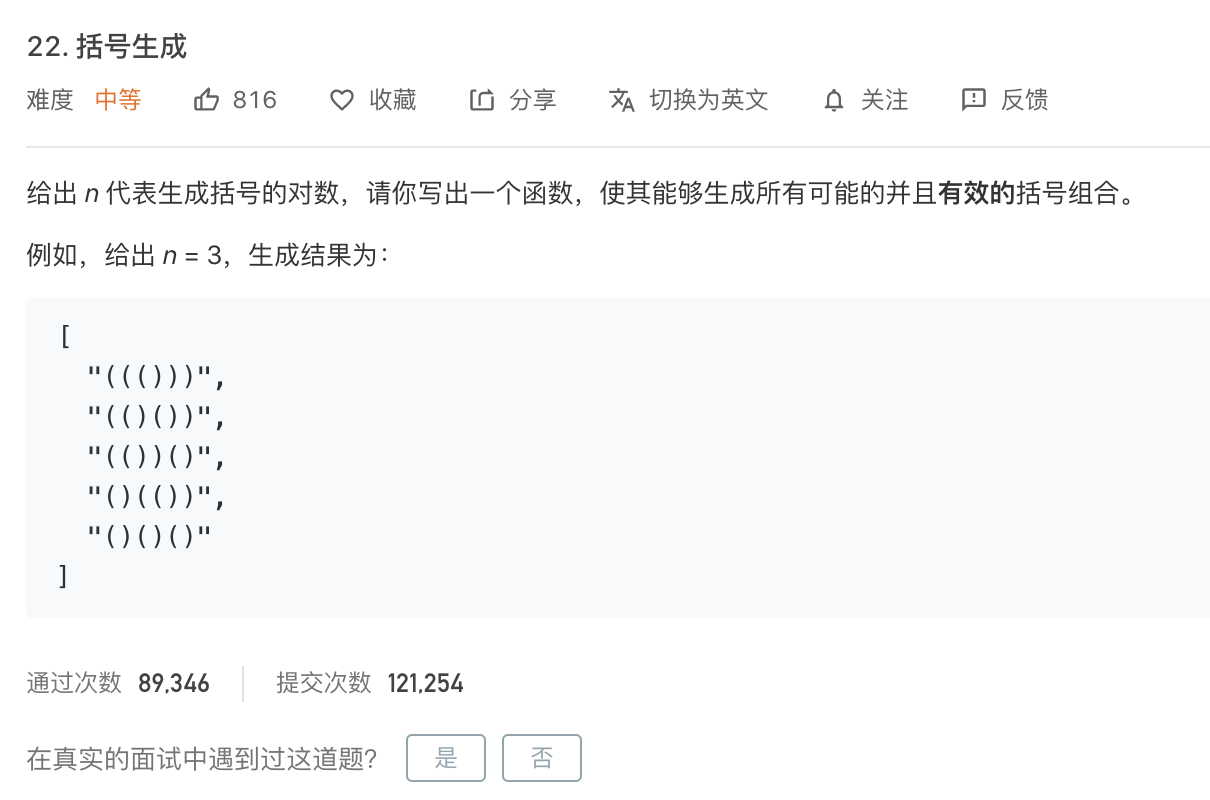This screenshot has width=1210, height=800.
Task: Click the title 22. 括号生成
Action: (x=107, y=47)
